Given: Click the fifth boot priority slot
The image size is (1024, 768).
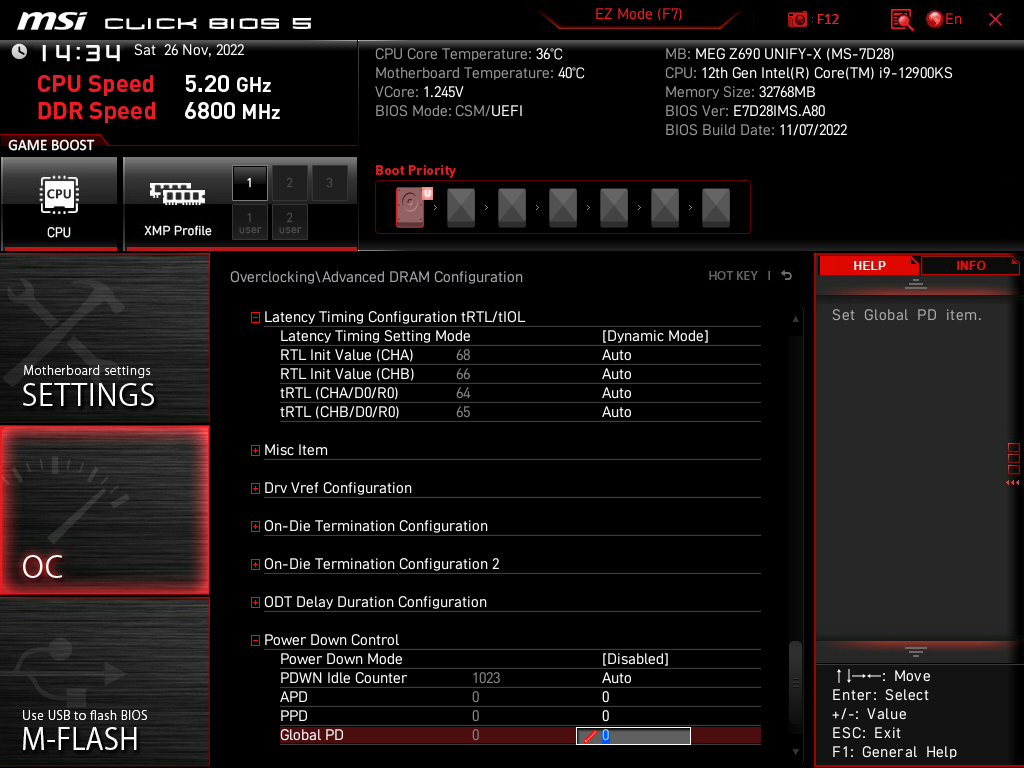Looking at the screenshot, I should 614,207.
